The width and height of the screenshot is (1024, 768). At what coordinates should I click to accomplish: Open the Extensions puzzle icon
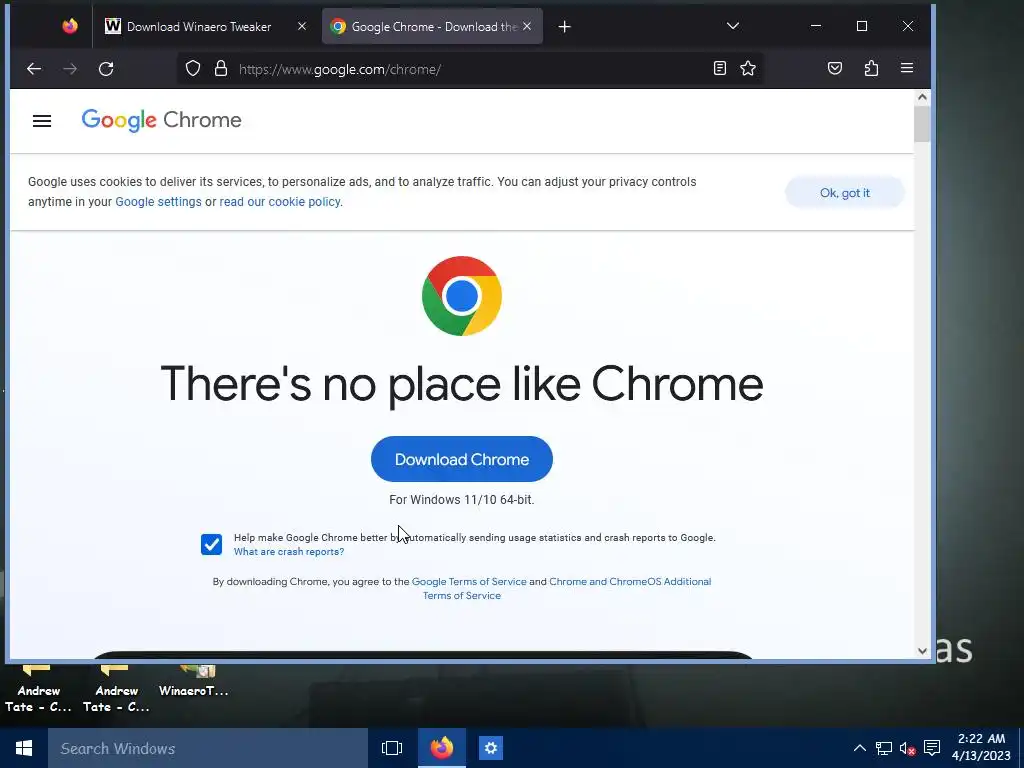871,68
